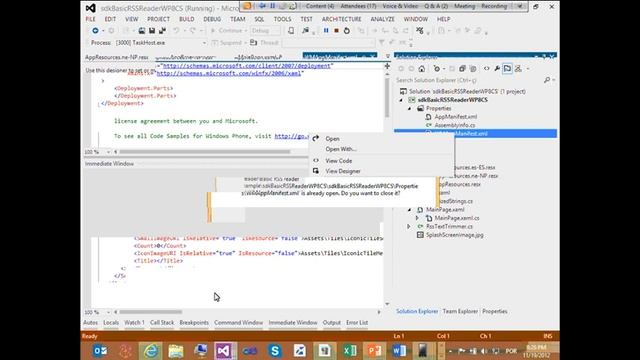
Task: Open the Call Stack tab
Action: pyautogui.click(x=162, y=322)
